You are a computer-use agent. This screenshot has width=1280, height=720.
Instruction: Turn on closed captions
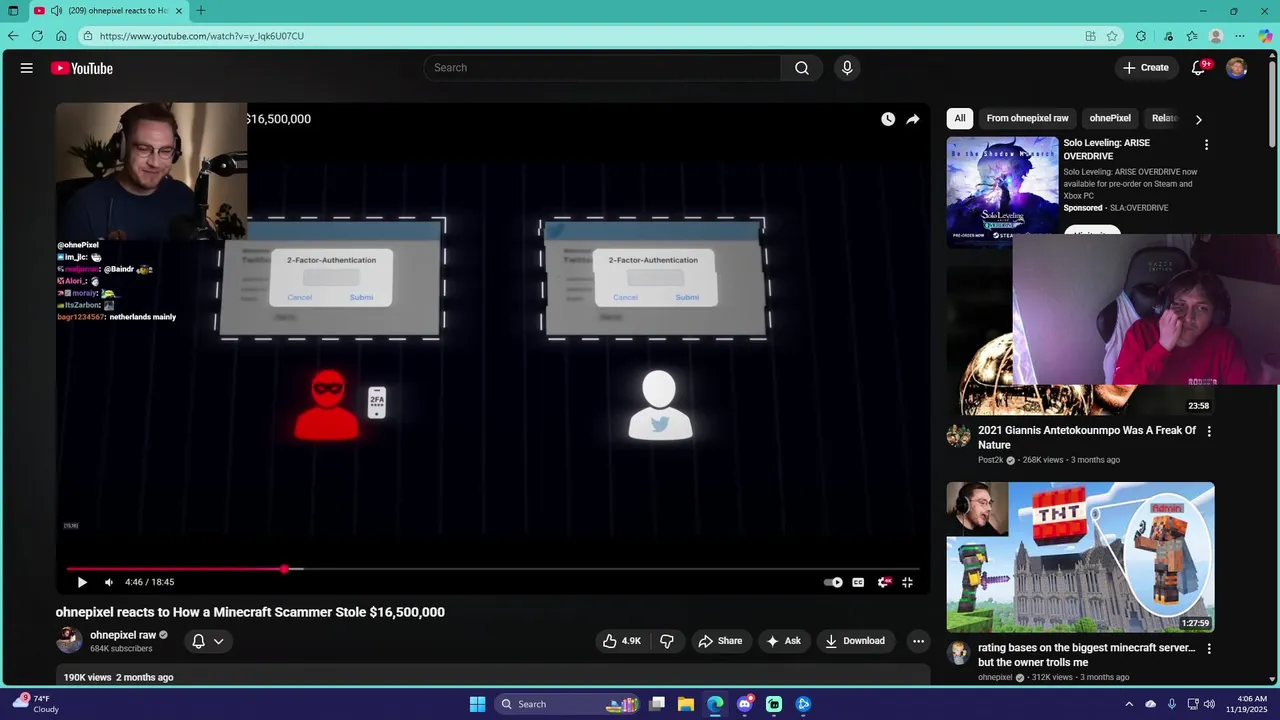[858, 582]
